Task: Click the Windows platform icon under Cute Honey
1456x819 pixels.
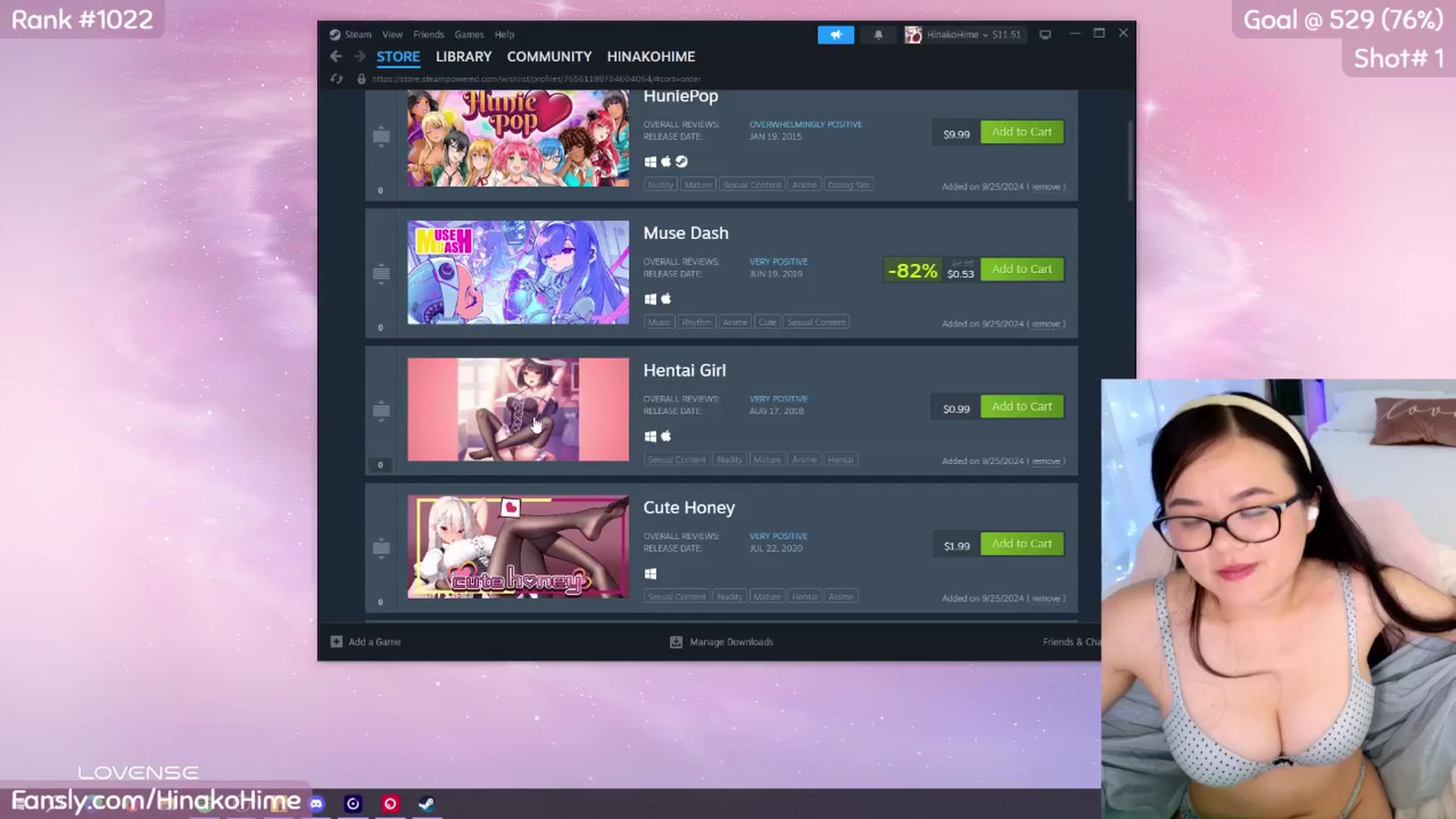Action: (650, 574)
